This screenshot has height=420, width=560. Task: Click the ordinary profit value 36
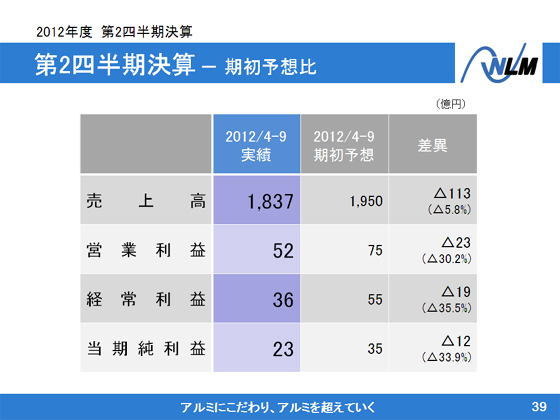click(283, 300)
